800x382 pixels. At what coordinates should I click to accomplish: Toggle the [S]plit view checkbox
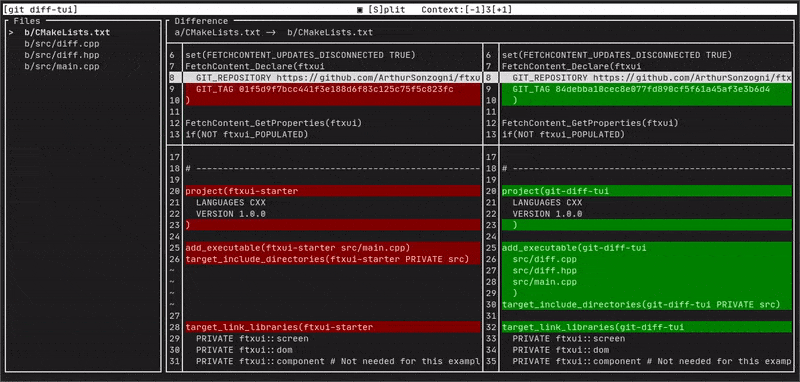381,10
